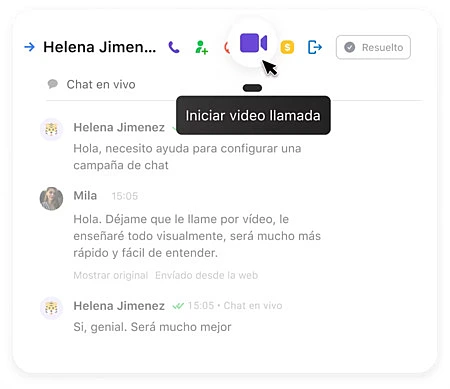
Task: Open Helena Jimenez avatar on first message
Action: click(51, 129)
